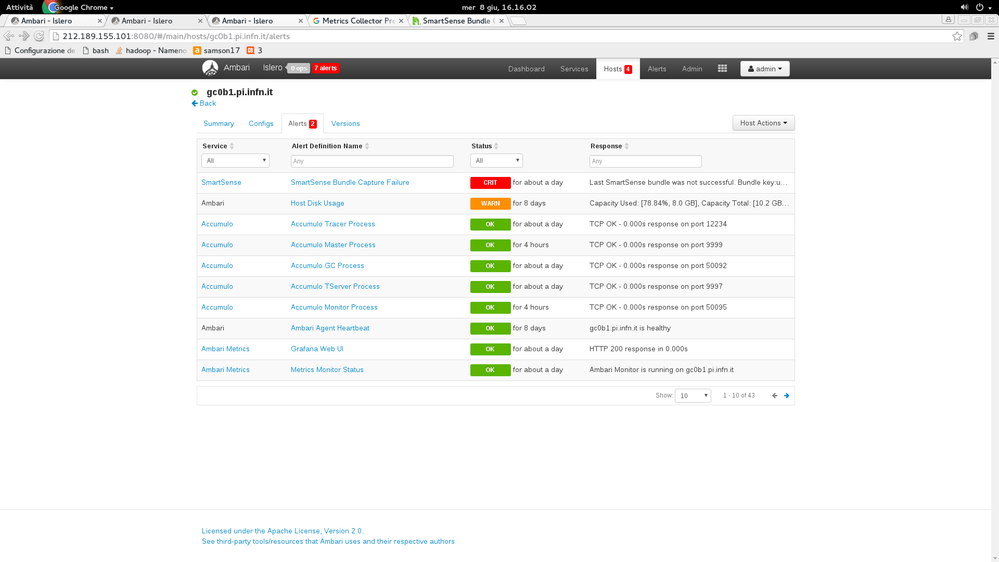Open Accumulo Master Process alert

click(x=333, y=245)
